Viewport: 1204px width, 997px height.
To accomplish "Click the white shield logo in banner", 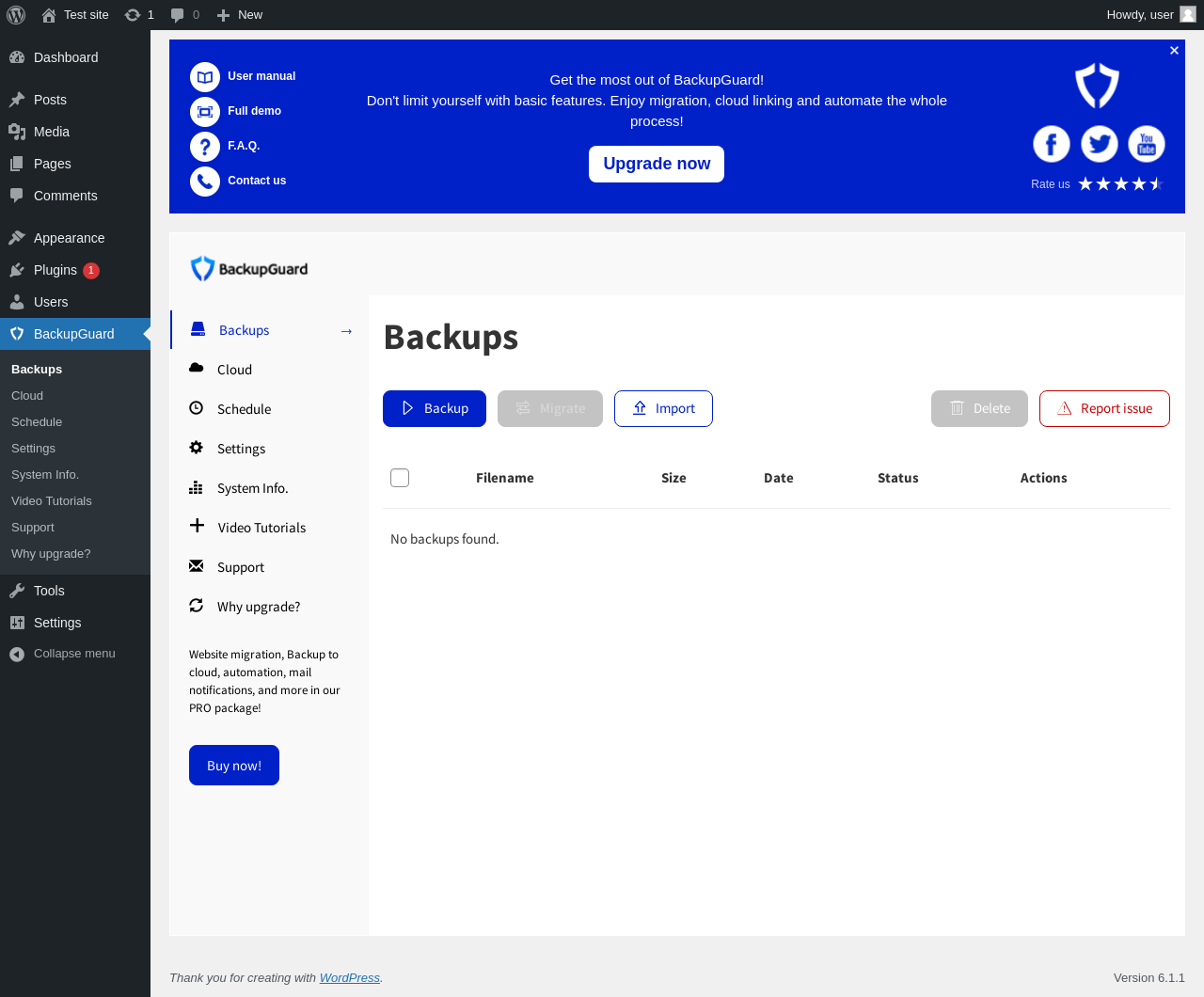I will point(1098,86).
